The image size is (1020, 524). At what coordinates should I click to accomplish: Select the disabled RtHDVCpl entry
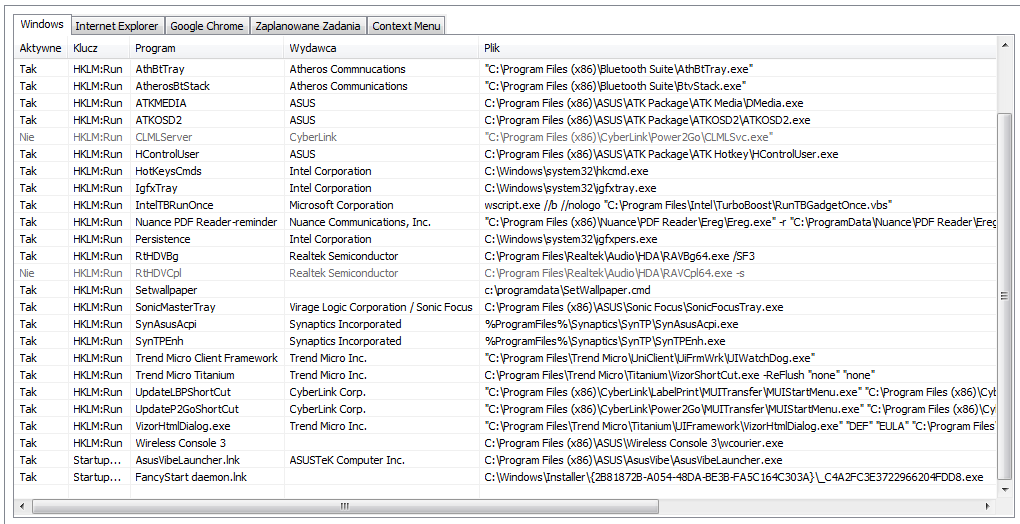pyautogui.click(x=505, y=273)
